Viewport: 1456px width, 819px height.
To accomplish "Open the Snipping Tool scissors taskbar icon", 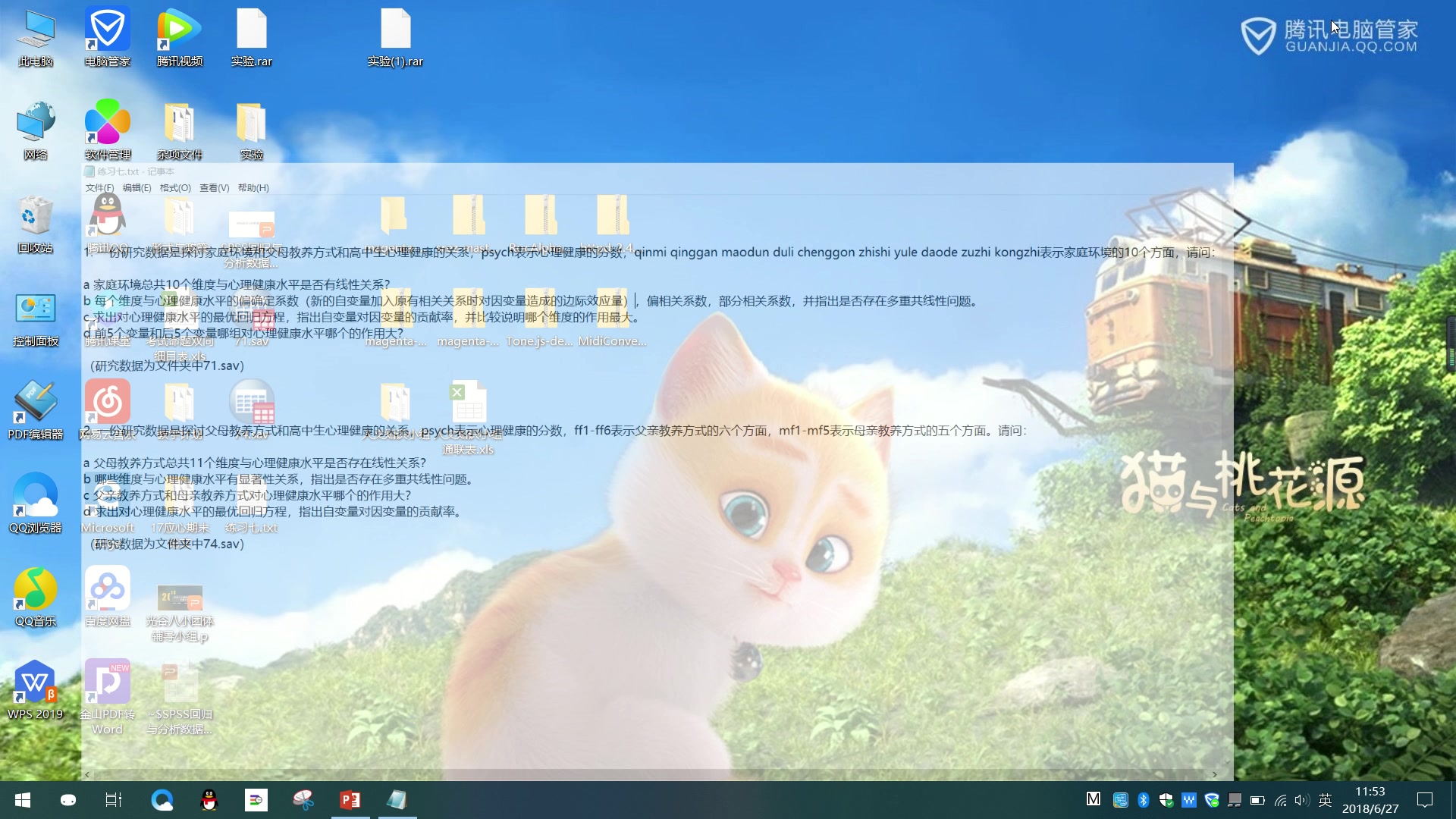I will coord(303,800).
